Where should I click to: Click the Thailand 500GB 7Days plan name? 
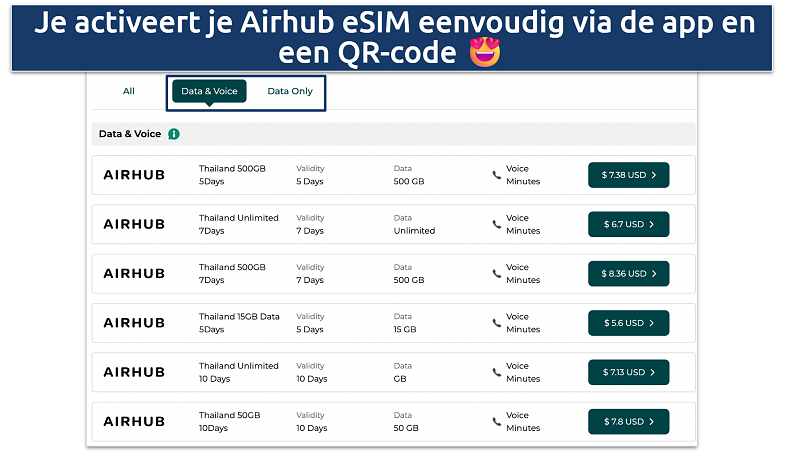pyautogui.click(x=232, y=267)
